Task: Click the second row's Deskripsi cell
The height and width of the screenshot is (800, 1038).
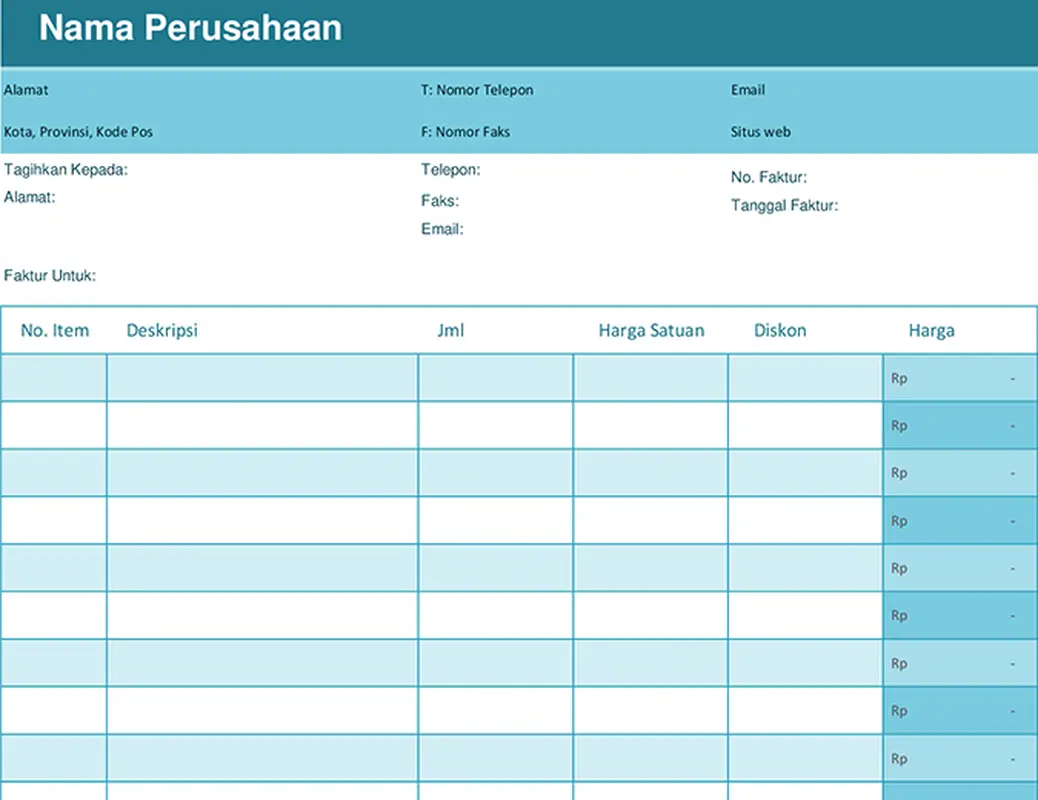Action: click(x=263, y=425)
